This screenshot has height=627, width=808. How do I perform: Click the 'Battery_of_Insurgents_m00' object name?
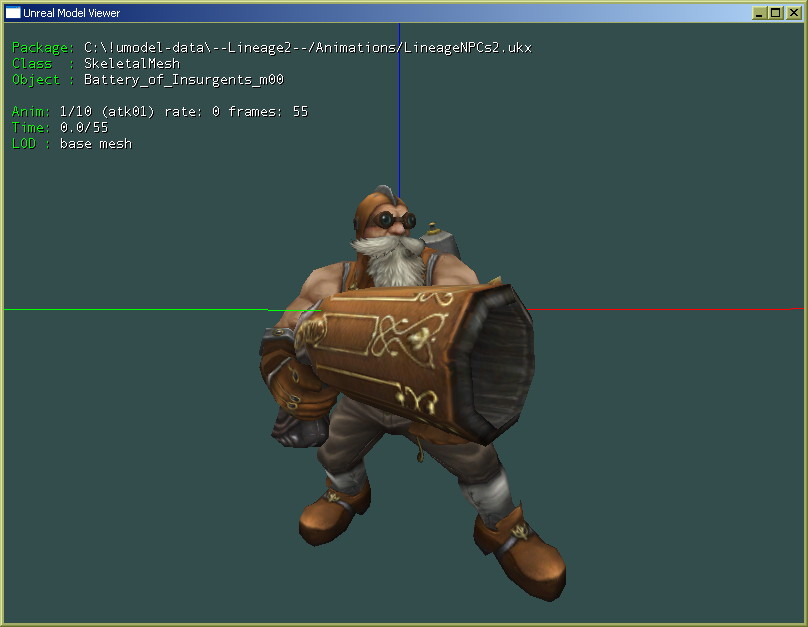coord(184,80)
